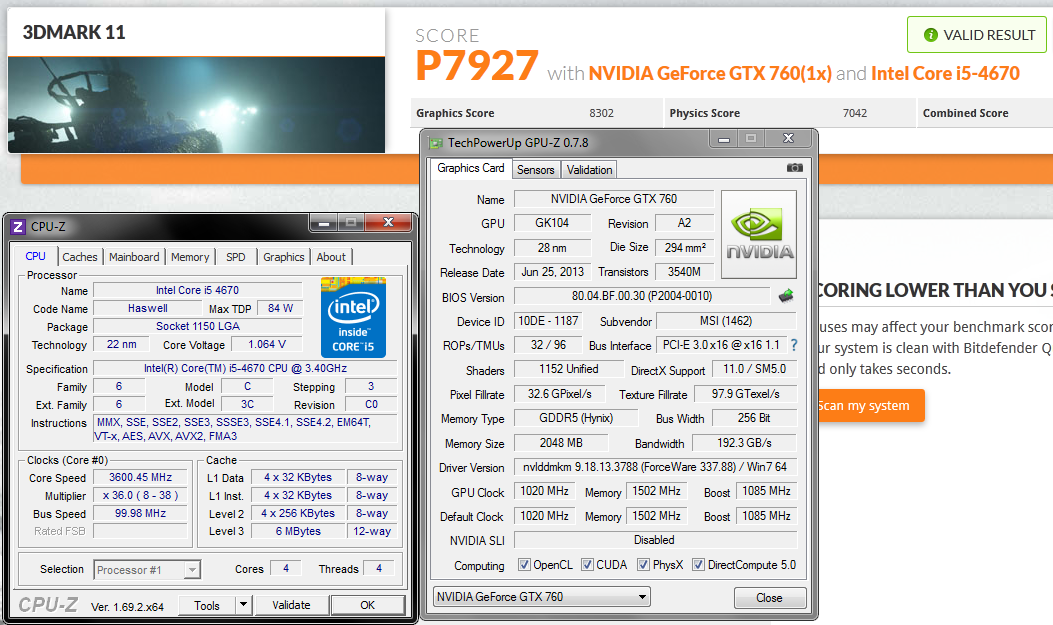
Task: Click the CPU-Z purple title bar icon
Action: pyautogui.click(x=18, y=227)
